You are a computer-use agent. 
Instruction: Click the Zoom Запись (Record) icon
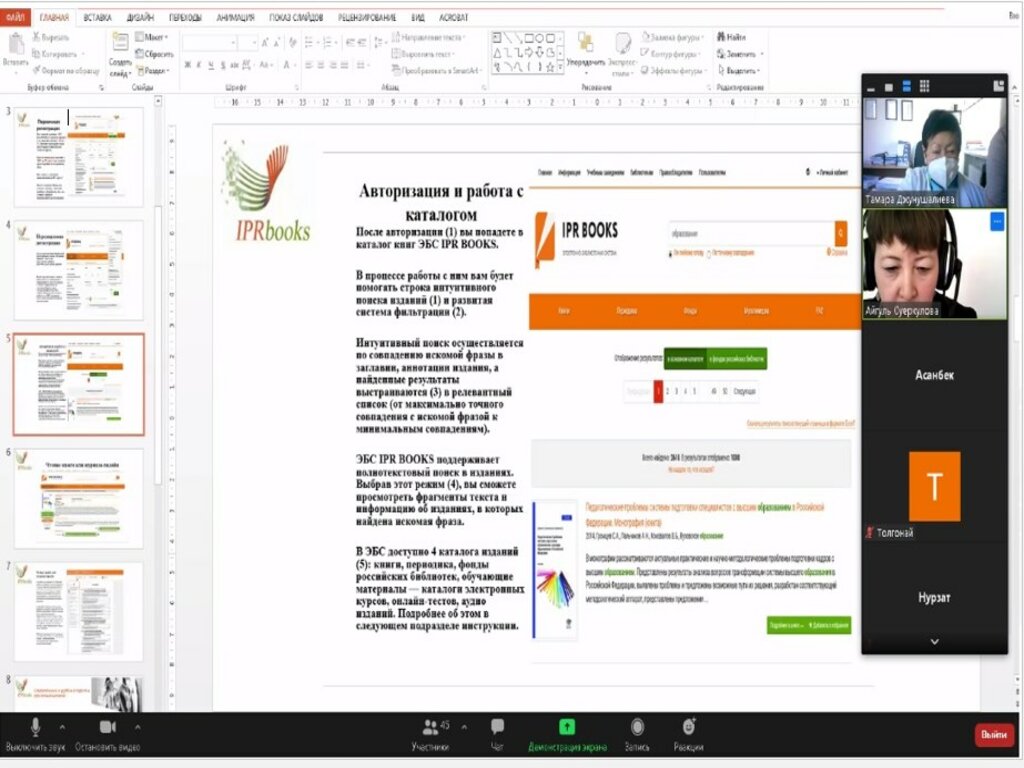pos(637,726)
